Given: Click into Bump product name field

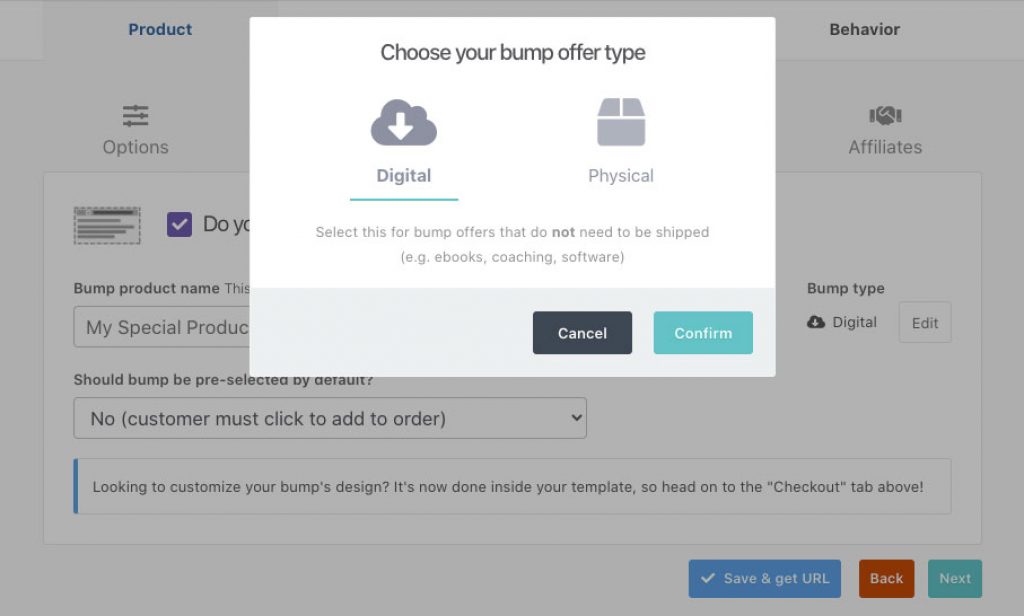Looking at the screenshot, I should 161,327.
